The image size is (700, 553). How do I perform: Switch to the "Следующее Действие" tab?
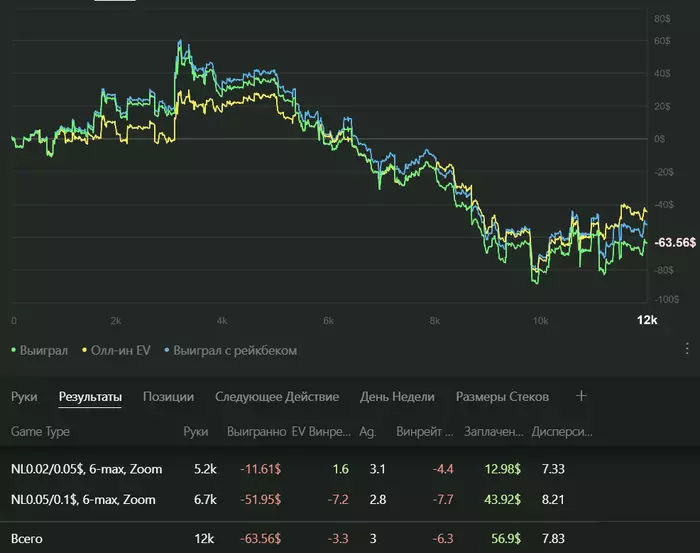click(277, 397)
